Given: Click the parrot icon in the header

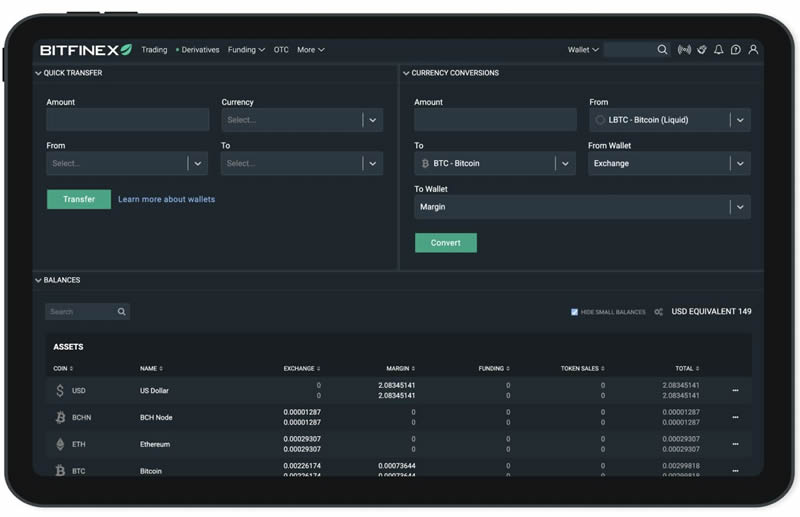Looking at the screenshot, I should [702, 50].
